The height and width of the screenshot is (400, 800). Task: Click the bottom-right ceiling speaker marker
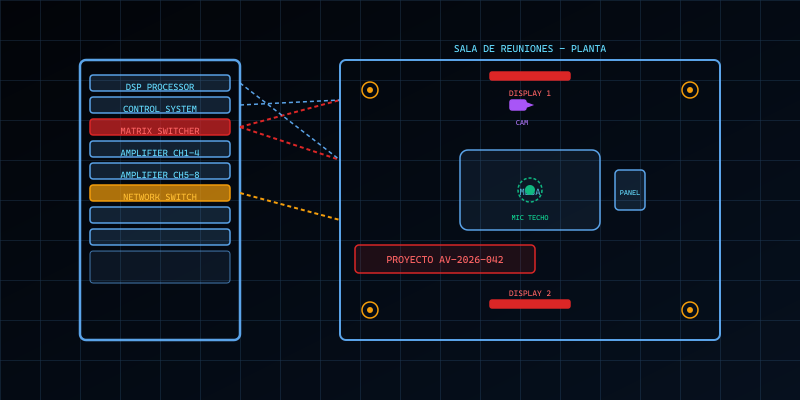(690, 310)
